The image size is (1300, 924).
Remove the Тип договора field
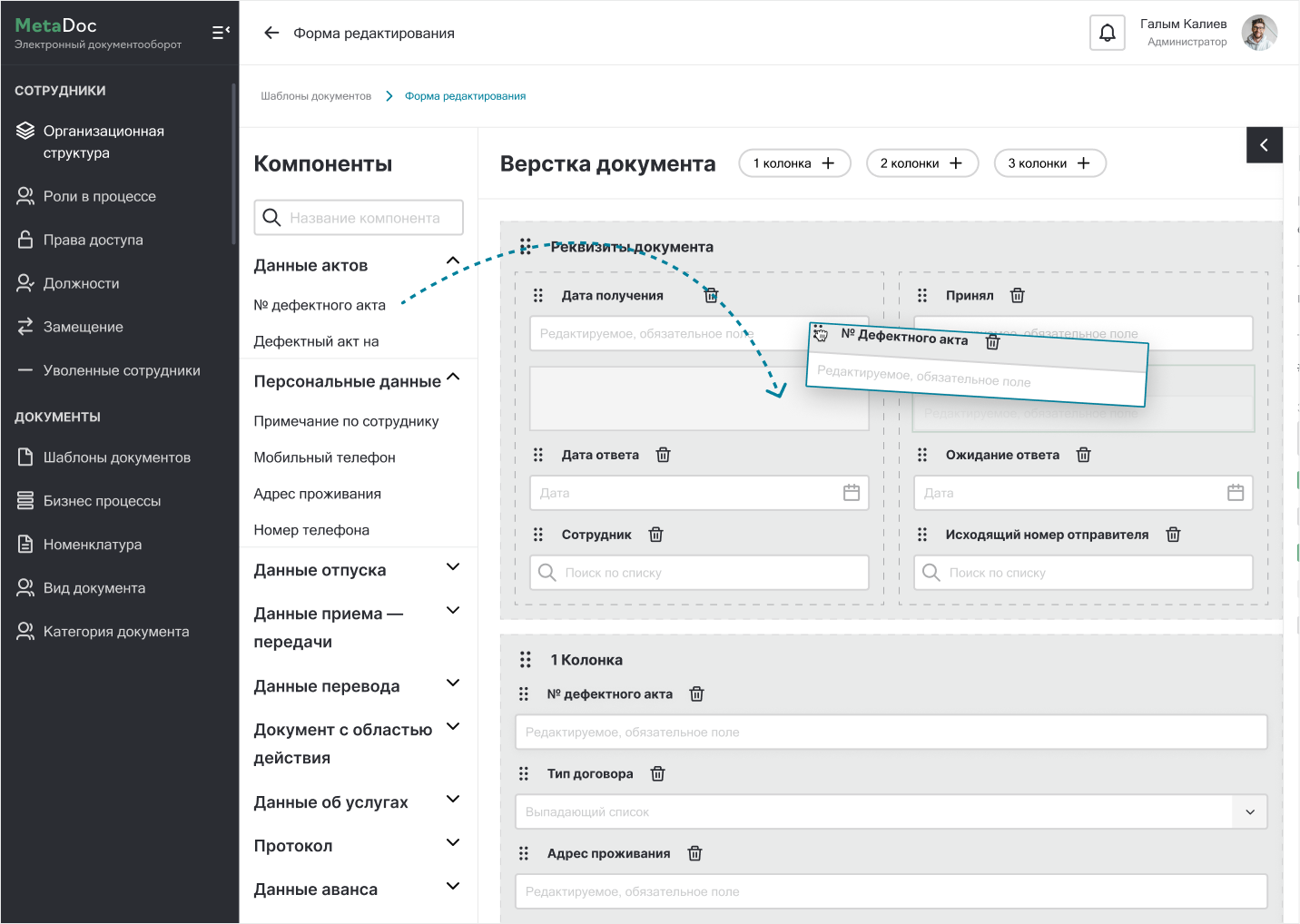(658, 774)
